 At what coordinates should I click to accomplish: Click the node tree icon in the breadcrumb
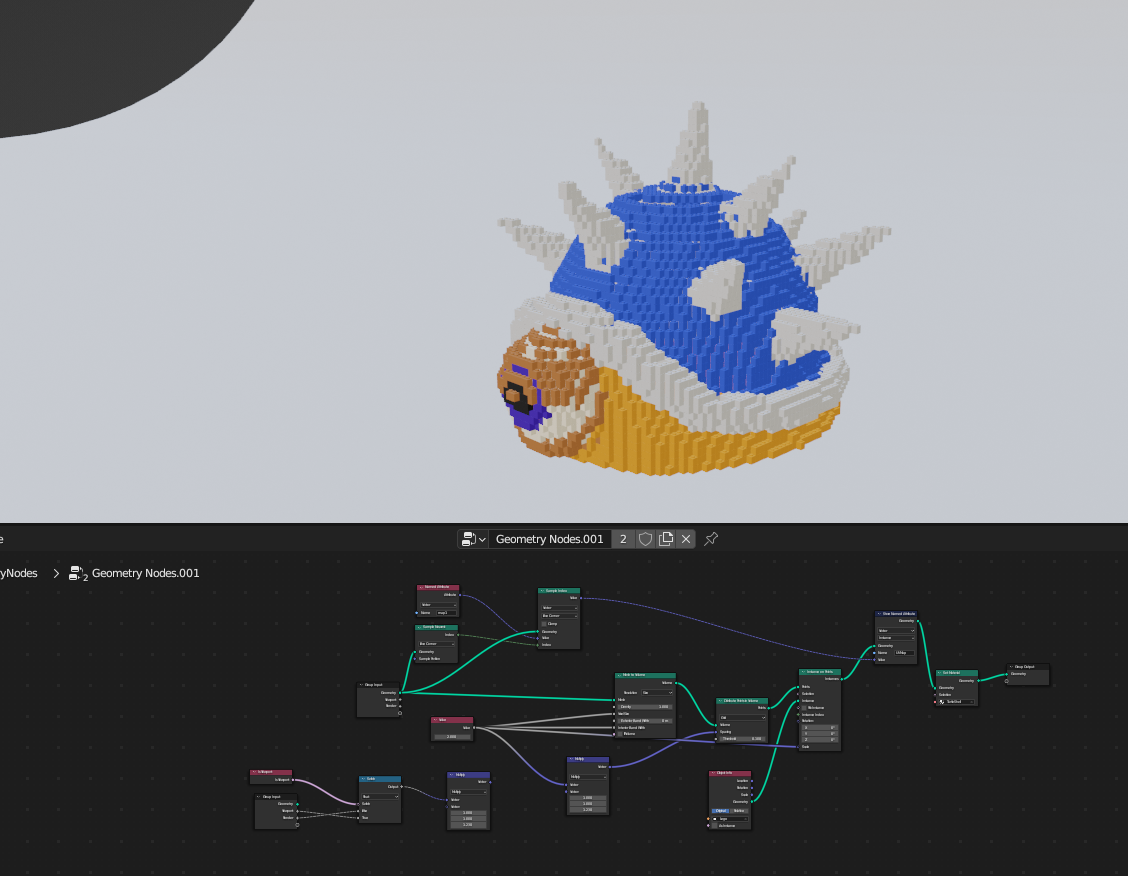click(77, 573)
